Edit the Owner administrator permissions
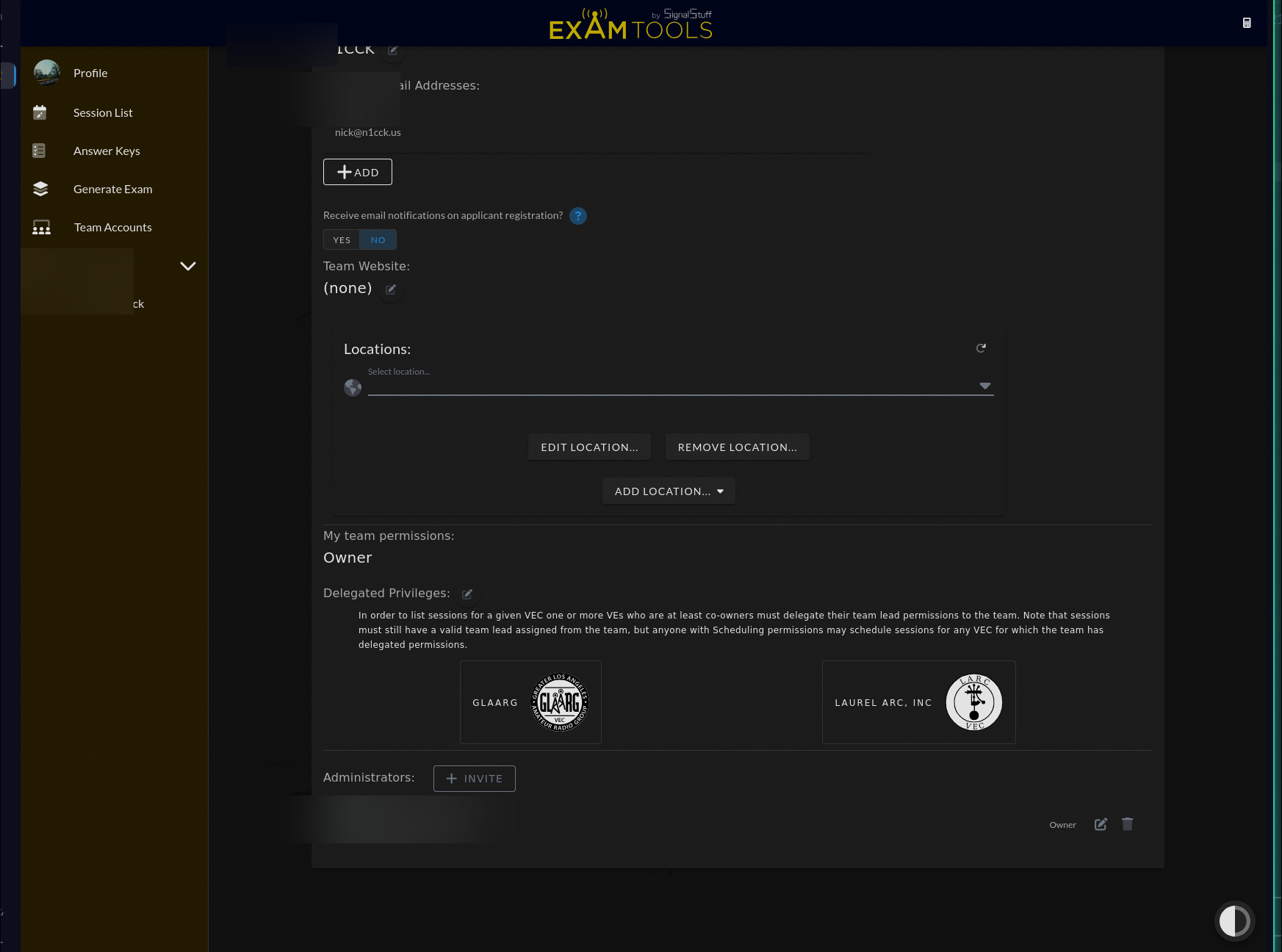This screenshot has width=1282, height=952. point(1101,824)
